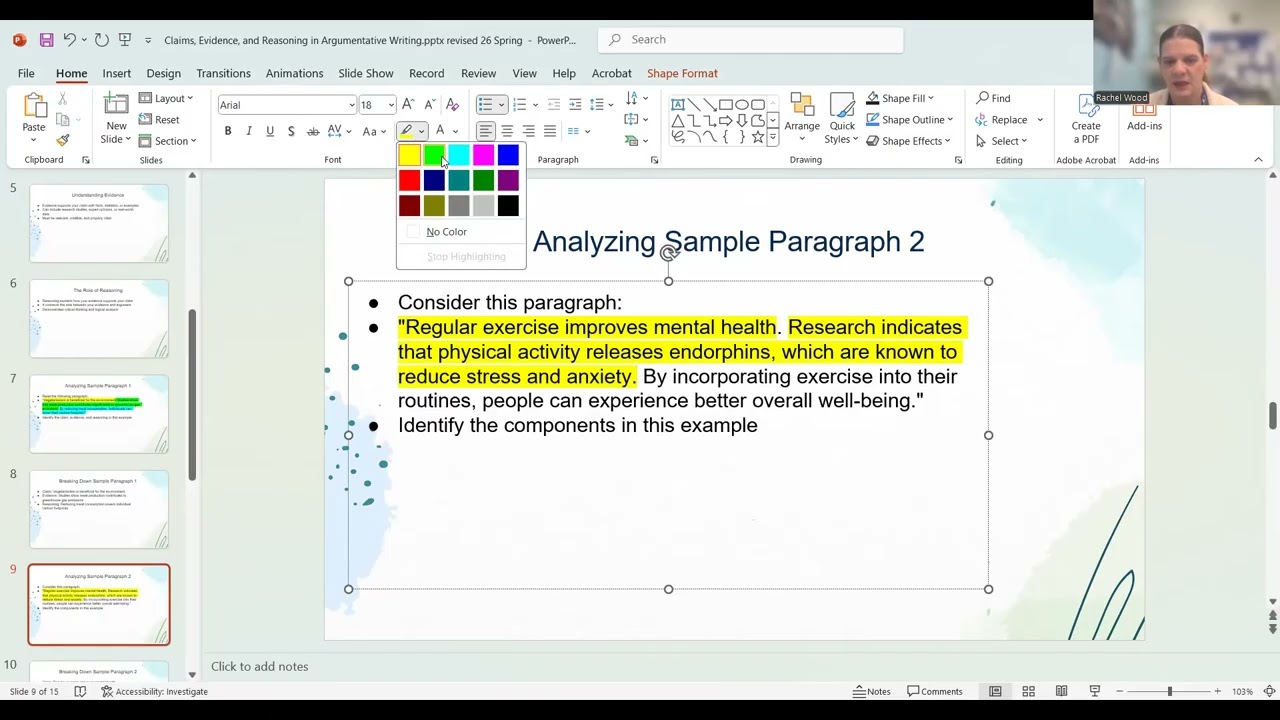
Task: Open the Shape Outline dropdown
Action: click(909, 119)
